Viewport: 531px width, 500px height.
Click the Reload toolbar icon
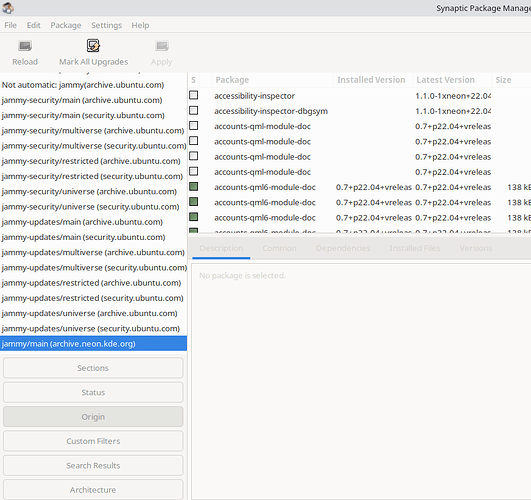pyautogui.click(x=25, y=46)
